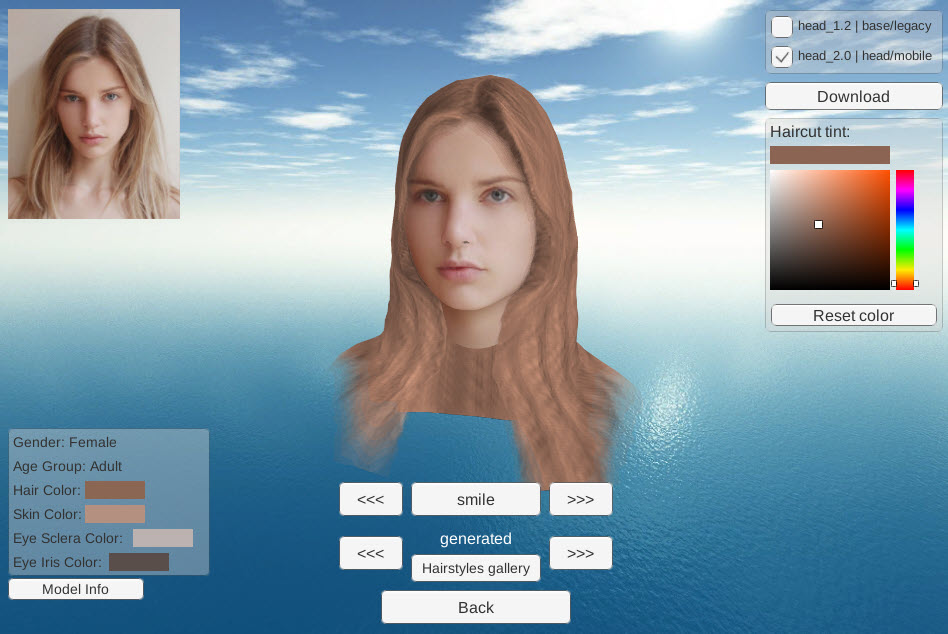Switch to next haircut using right arrows

pos(580,553)
